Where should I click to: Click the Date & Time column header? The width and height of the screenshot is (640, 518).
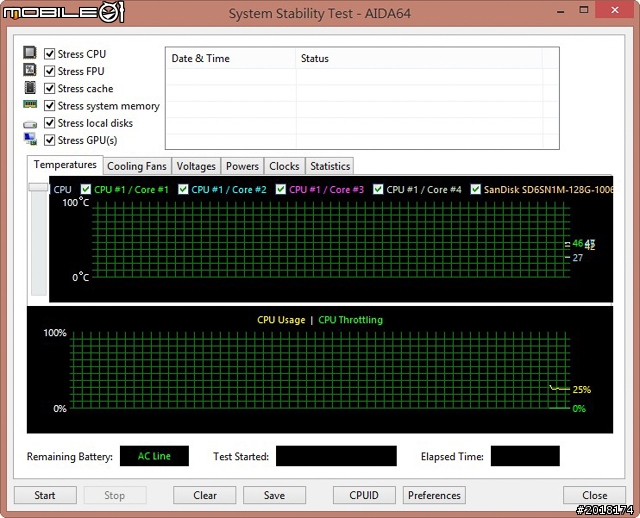click(231, 58)
